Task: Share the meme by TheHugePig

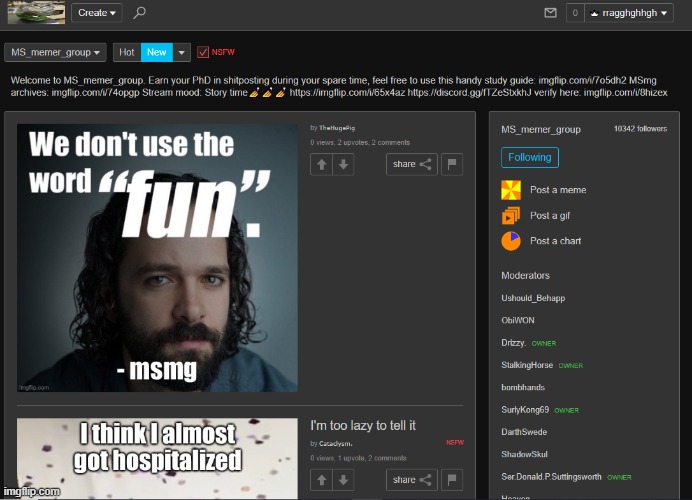Action: click(x=412, y=165)
